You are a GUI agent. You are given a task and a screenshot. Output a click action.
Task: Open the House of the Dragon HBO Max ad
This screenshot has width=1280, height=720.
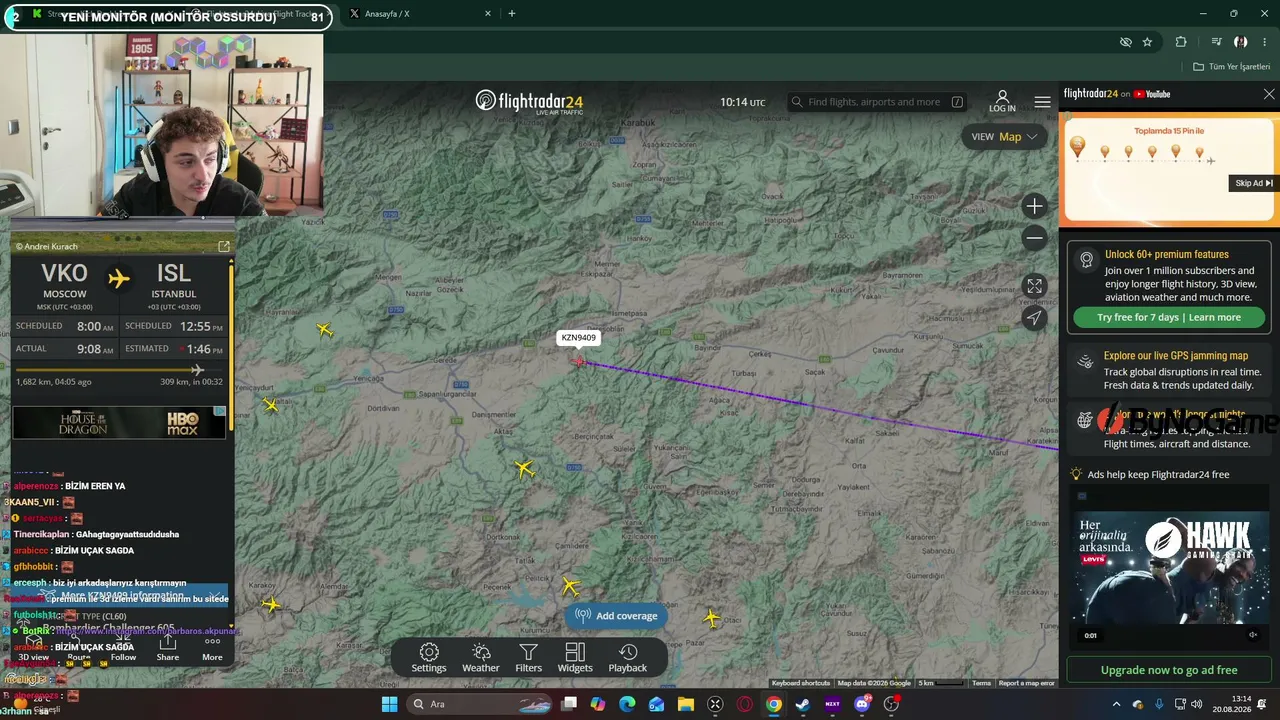point(119,422)
